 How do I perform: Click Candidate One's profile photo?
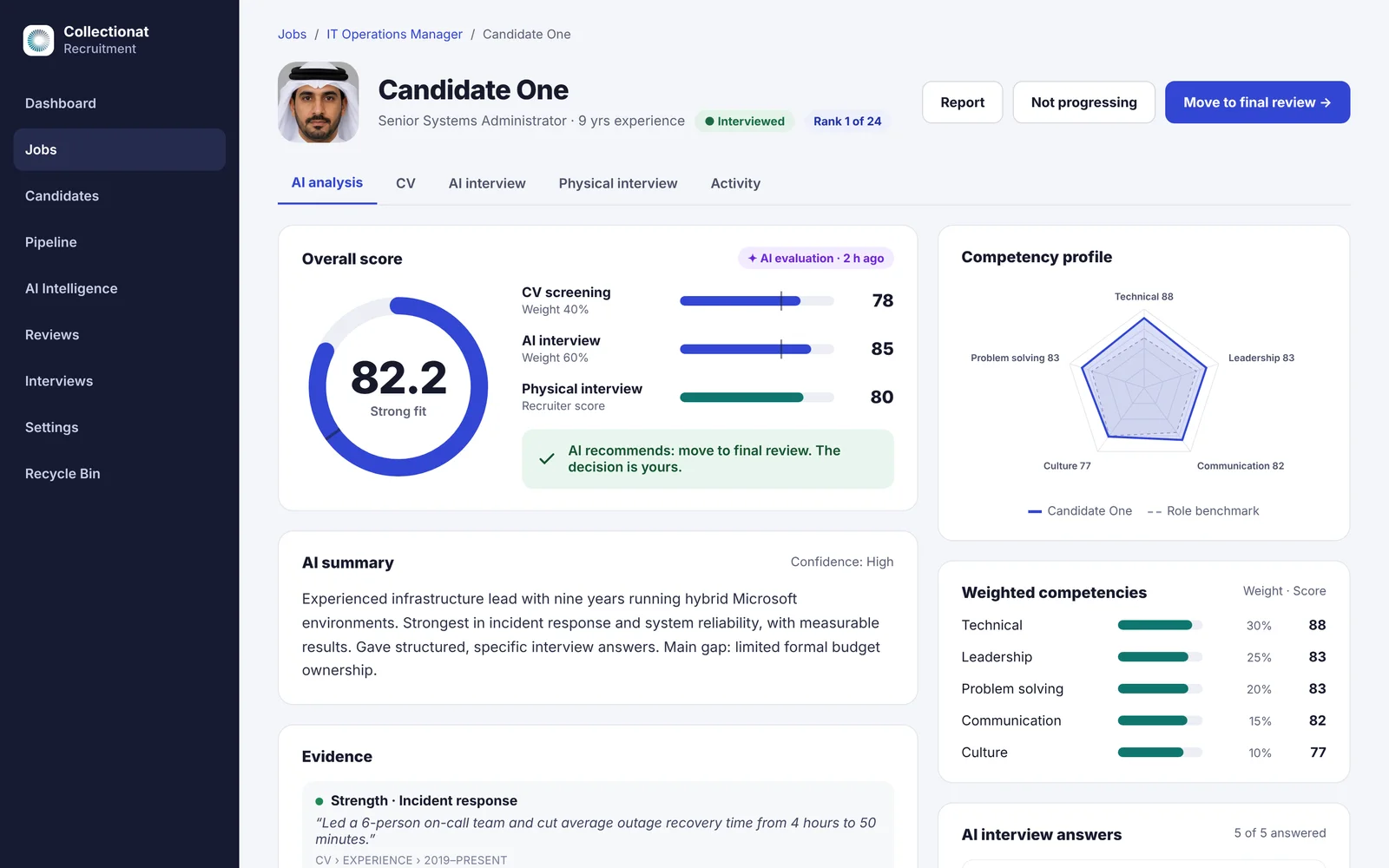coord(319,102)
